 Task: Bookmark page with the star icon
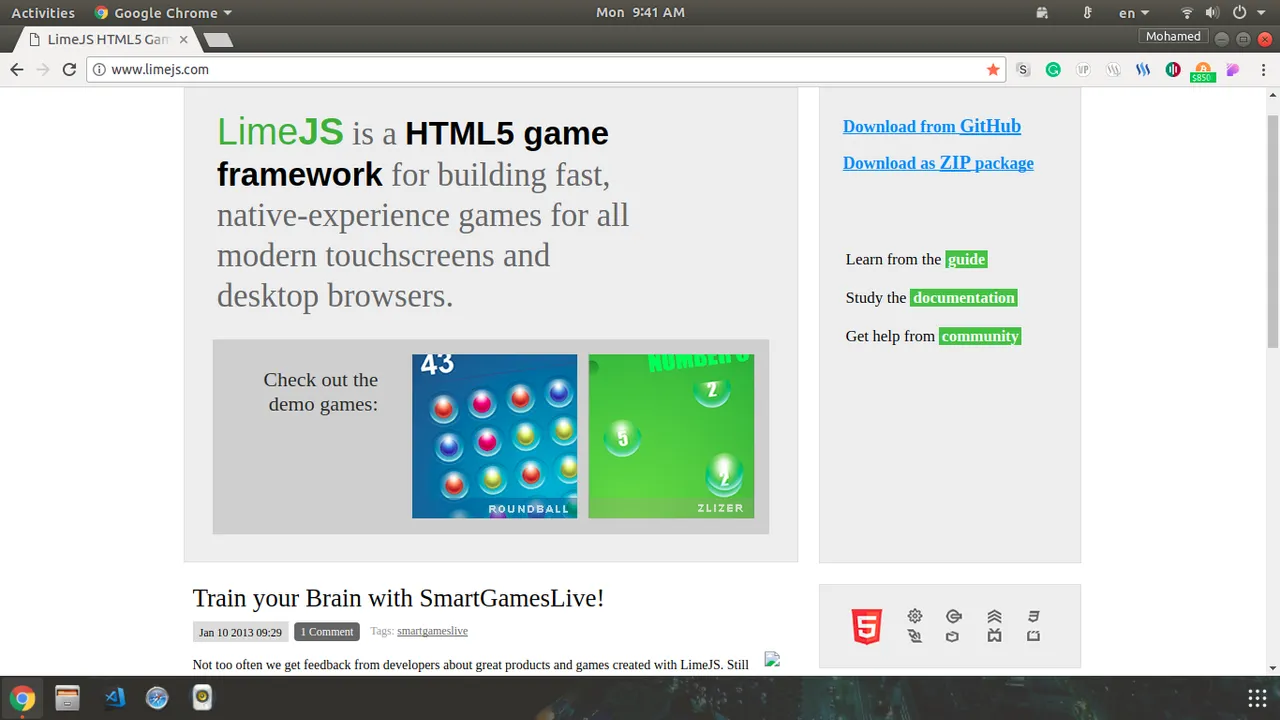coord(993,69)
